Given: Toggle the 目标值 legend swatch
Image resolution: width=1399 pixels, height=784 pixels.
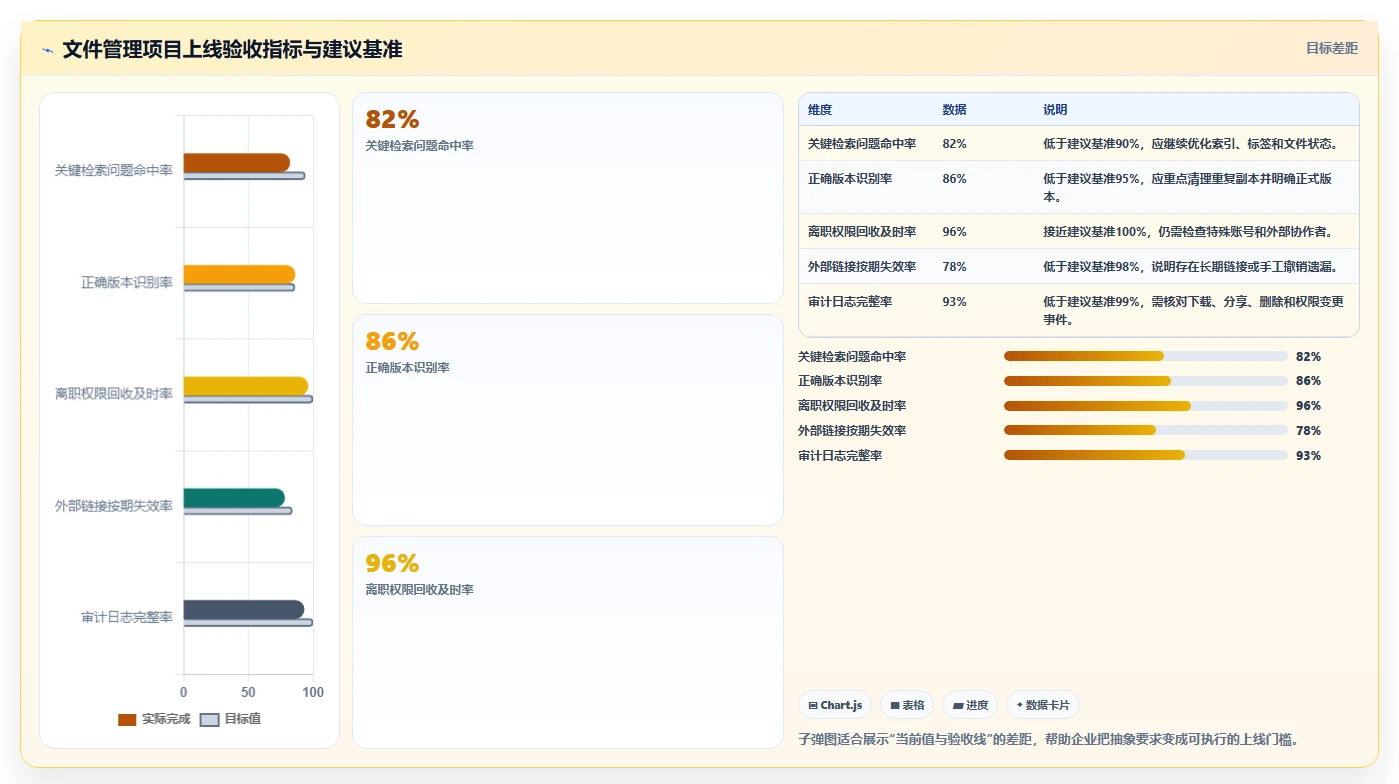Looking at the screenshot, I should pos(209,719).
